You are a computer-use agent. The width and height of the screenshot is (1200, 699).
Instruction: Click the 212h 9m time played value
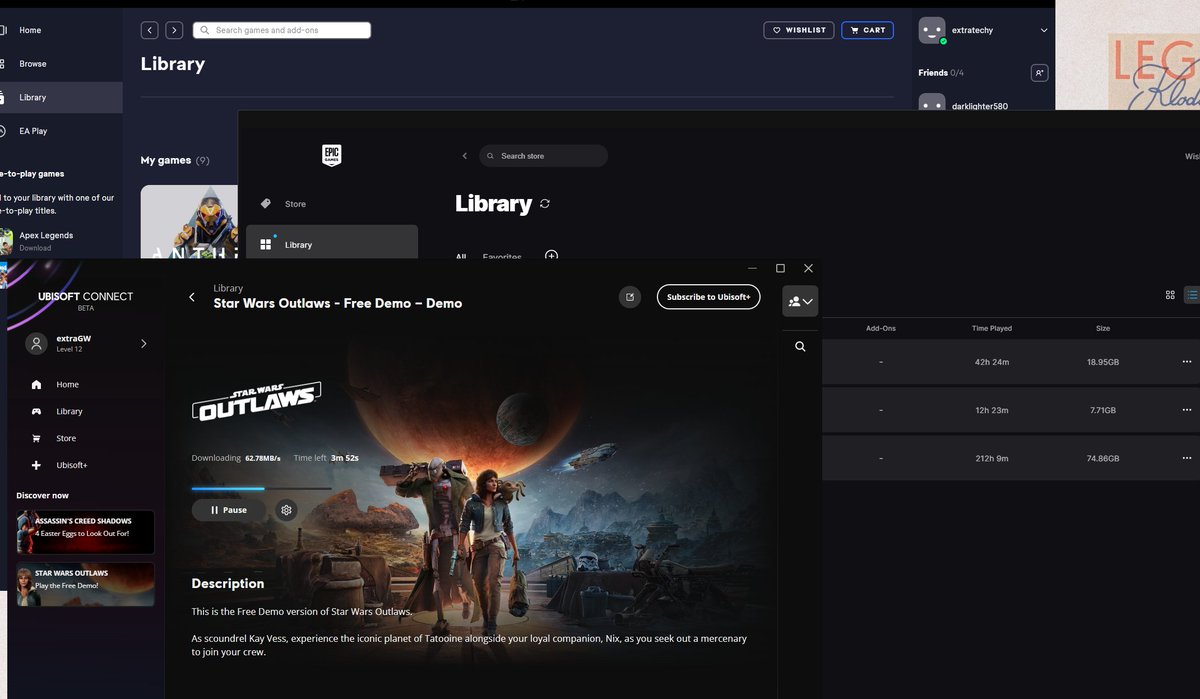click(992, 458)
